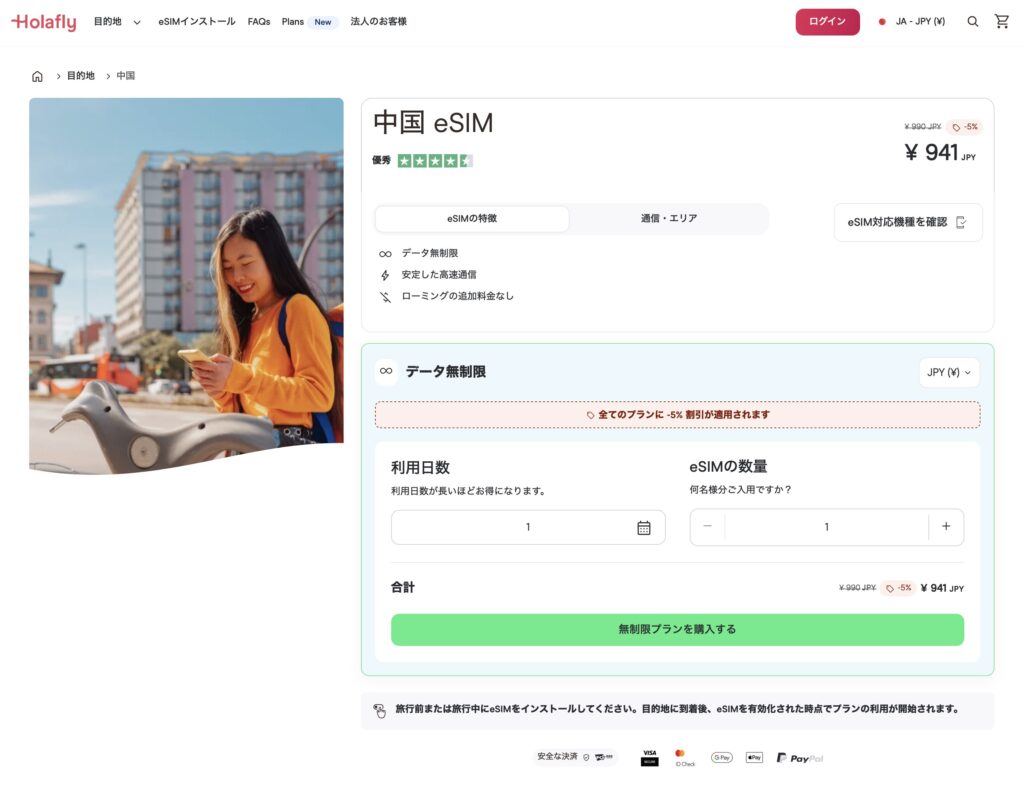The width and height of the screenshot is (1024, 791).
Task: Click the 無制限プランを購入する purchase button
Action: pyautogui.click(x=677, y=629)
